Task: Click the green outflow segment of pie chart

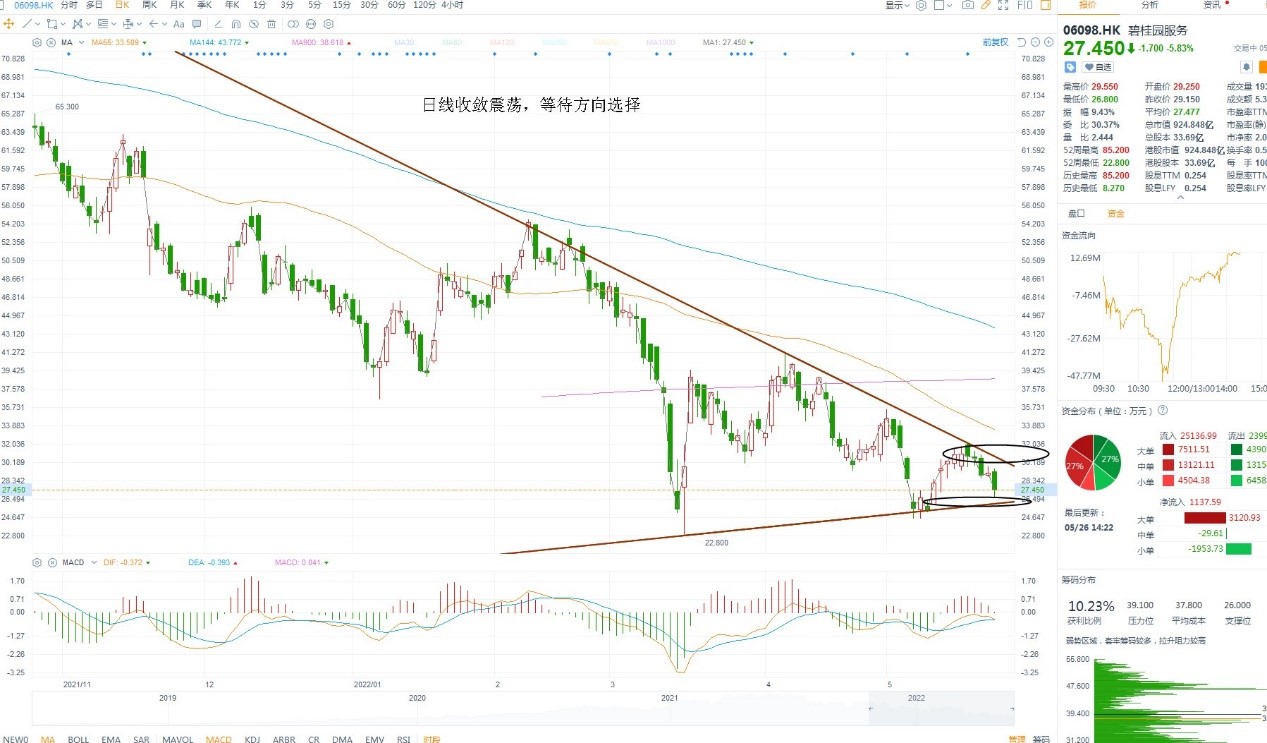Action: tap(1108, 460)
